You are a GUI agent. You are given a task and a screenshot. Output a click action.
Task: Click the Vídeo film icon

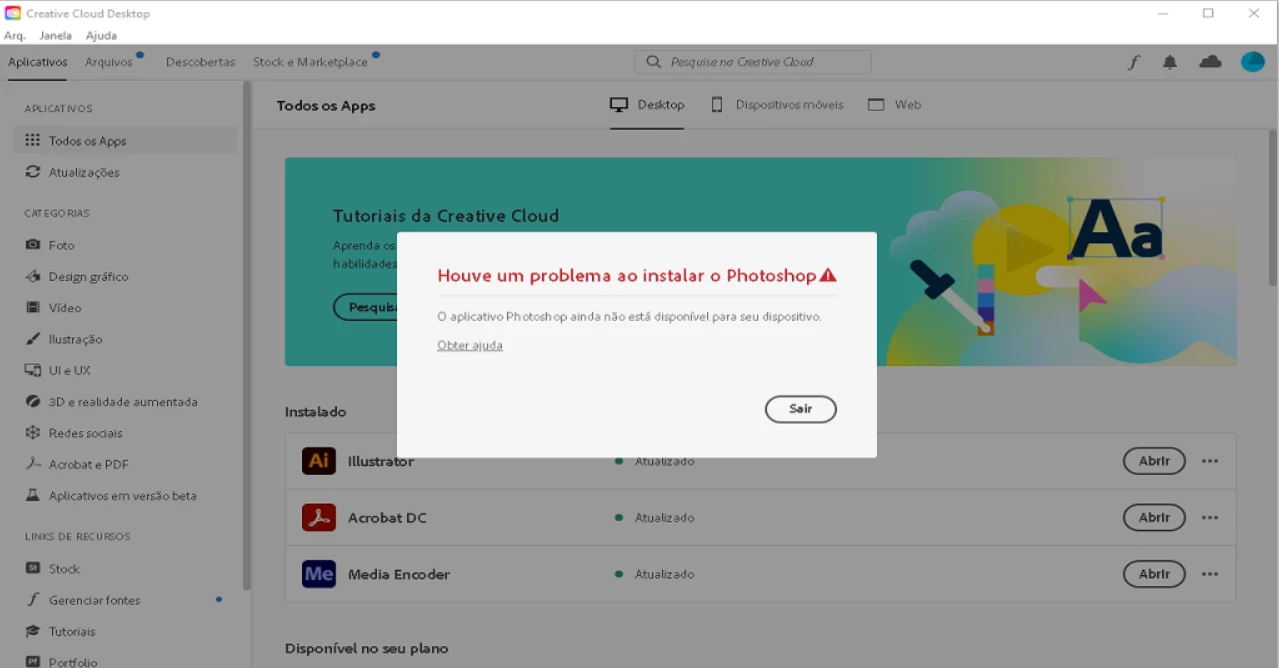click(x=33, y=308)
